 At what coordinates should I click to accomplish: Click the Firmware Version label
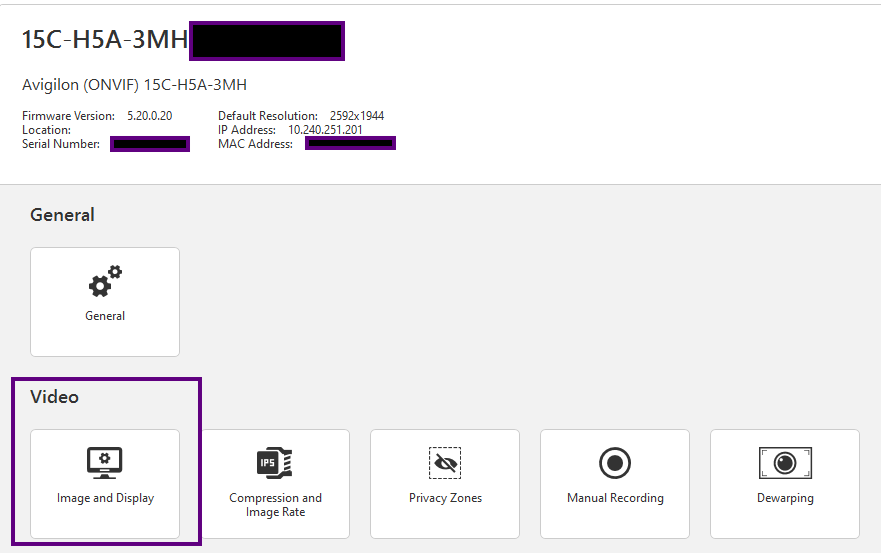68,116
